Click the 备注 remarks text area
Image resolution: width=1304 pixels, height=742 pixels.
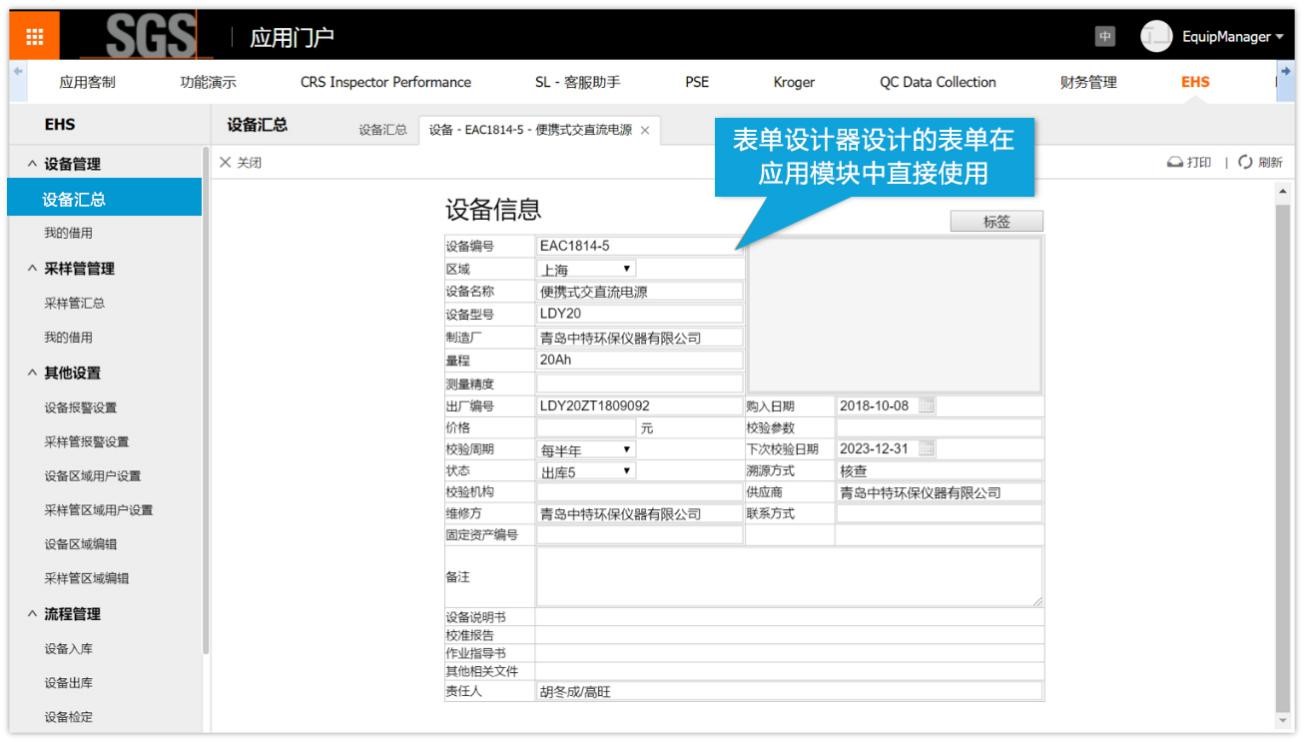point(789,576)
